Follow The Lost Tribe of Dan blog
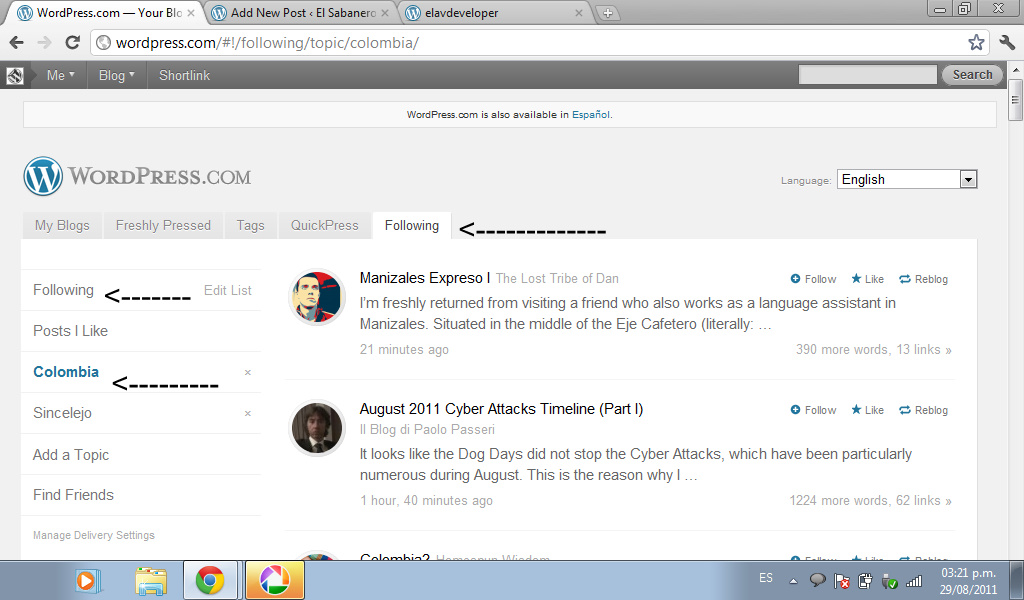The image size is (1024, 600). pos(813,279)
